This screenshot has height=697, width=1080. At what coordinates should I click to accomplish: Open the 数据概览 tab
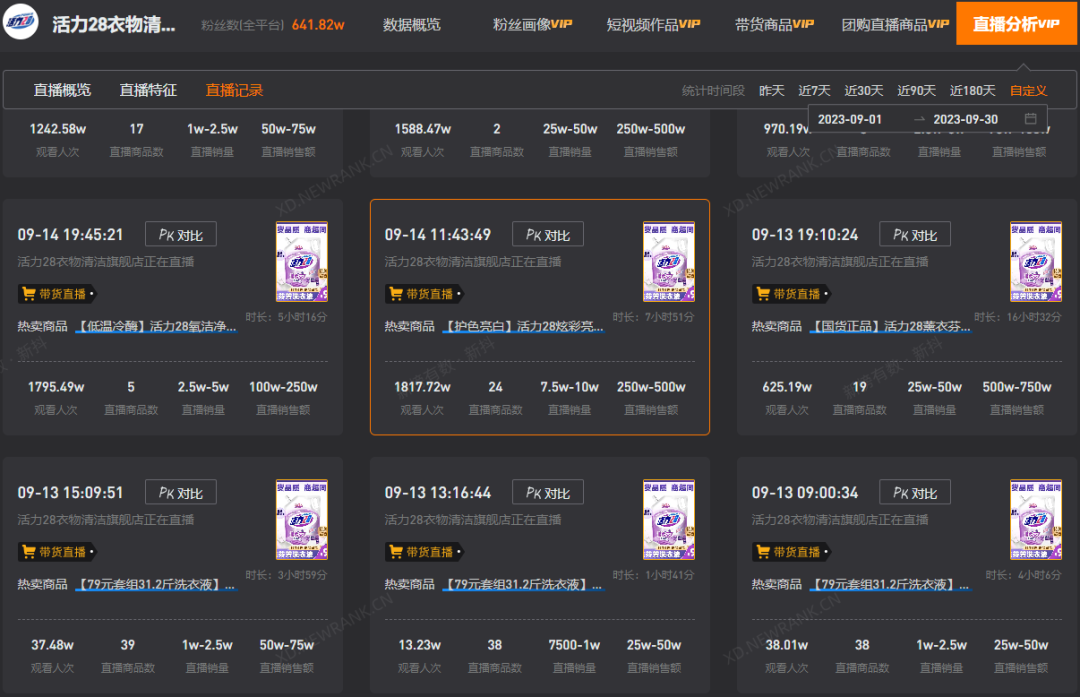tap(411, 25)
